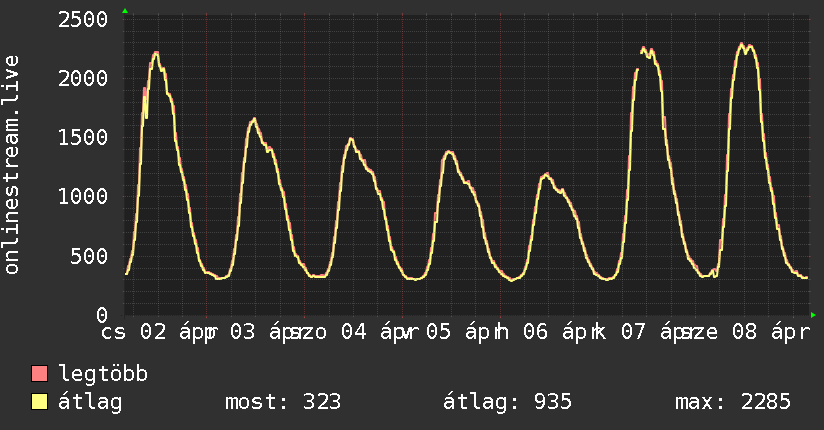The width and height of the screenshot is (824, 430).
Task: Click the onlinestream.live vertical axis title
Action: (x=12, y=165)
